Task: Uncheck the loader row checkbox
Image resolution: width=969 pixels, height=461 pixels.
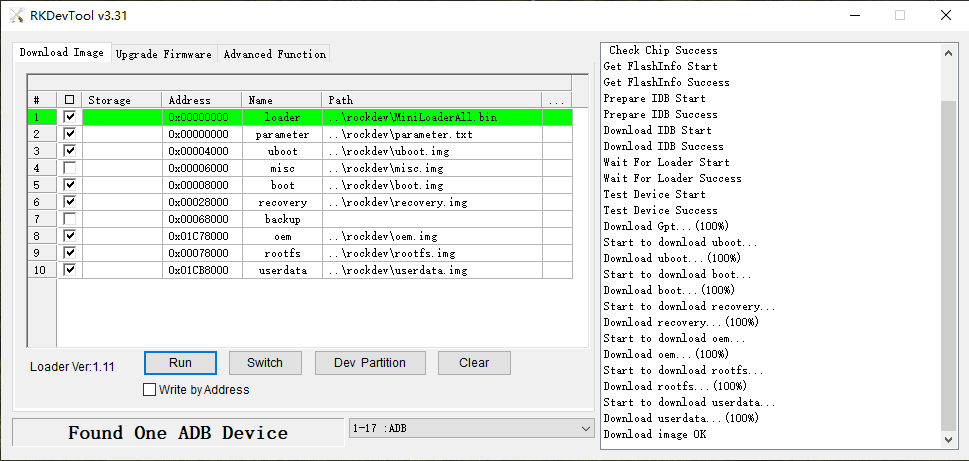Action: click(x=69, y=117)
